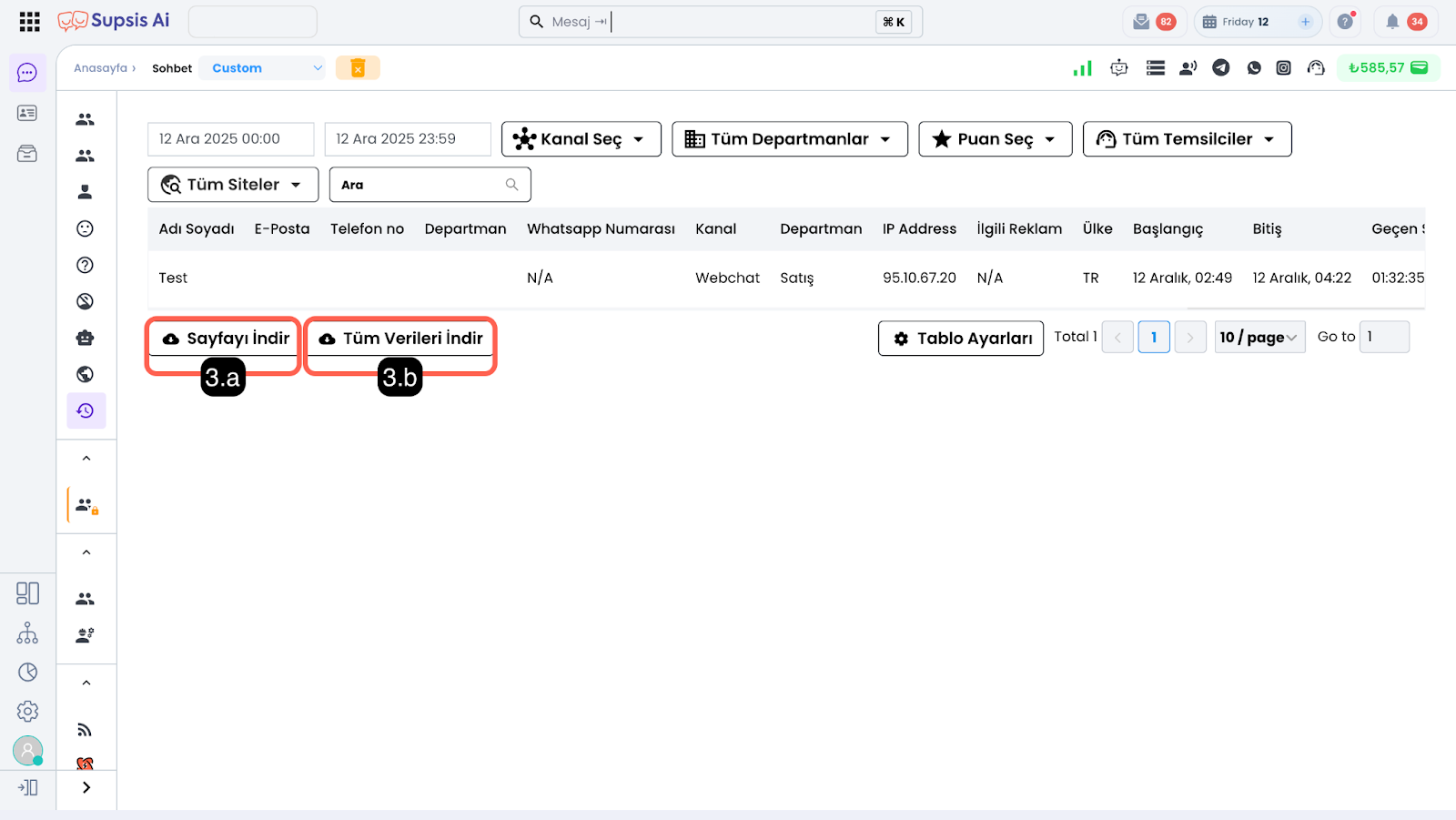This screenshot has width=1456, height=820.
Task: Open Tablo Ayarları table settings
Action: (x=960, y=339)
